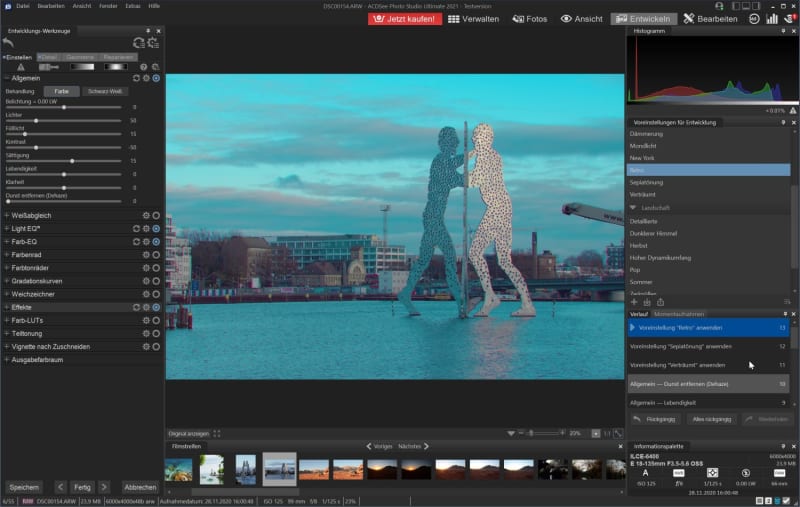The width and height of the screenshot is (800, 507).
Task: Open the 365 mode icon
Action: (754, 19)
